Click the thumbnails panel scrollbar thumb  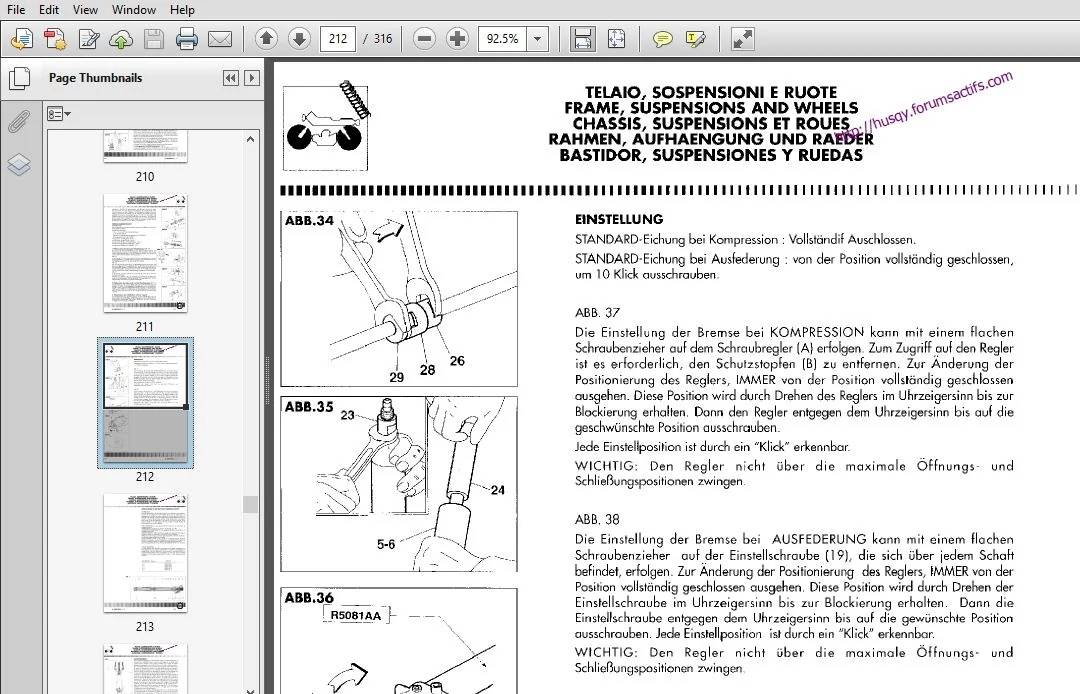point(250,504)
